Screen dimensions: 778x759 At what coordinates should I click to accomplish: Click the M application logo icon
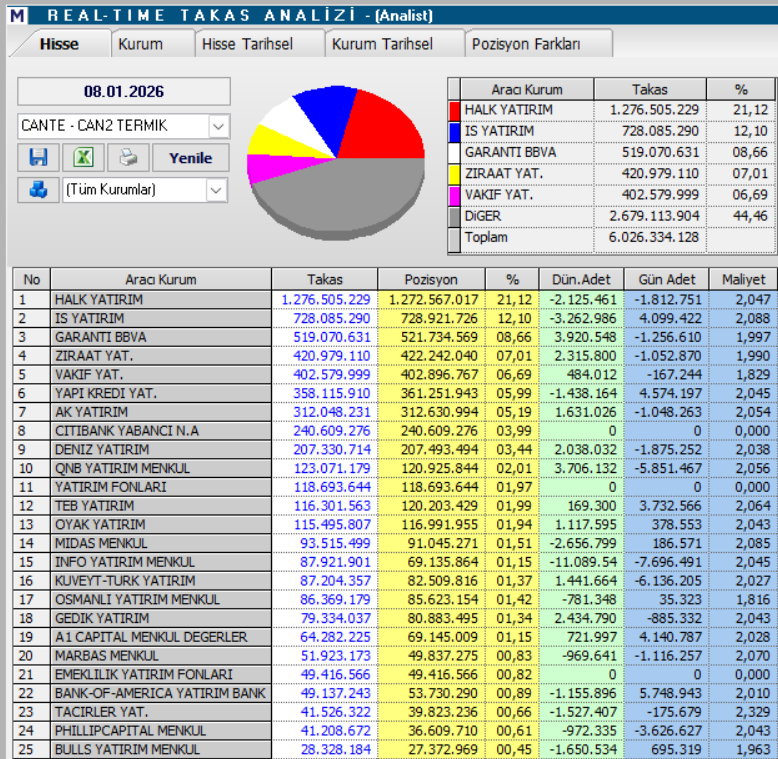(x=17, y=15)
